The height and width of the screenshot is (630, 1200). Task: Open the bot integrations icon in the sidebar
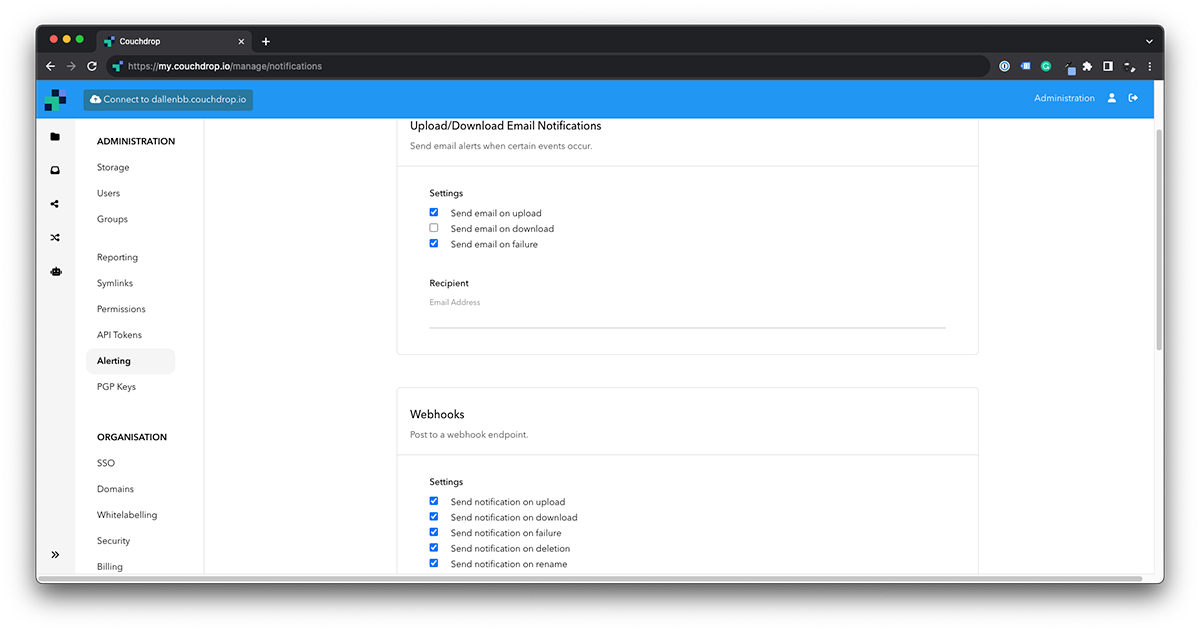click(55, 271)
